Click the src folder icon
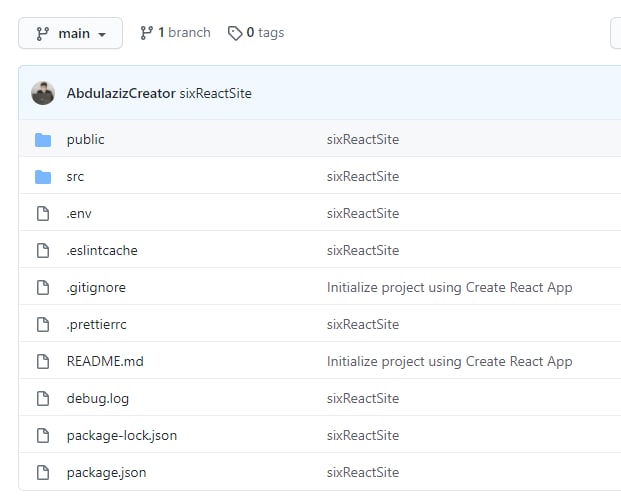 43,177
